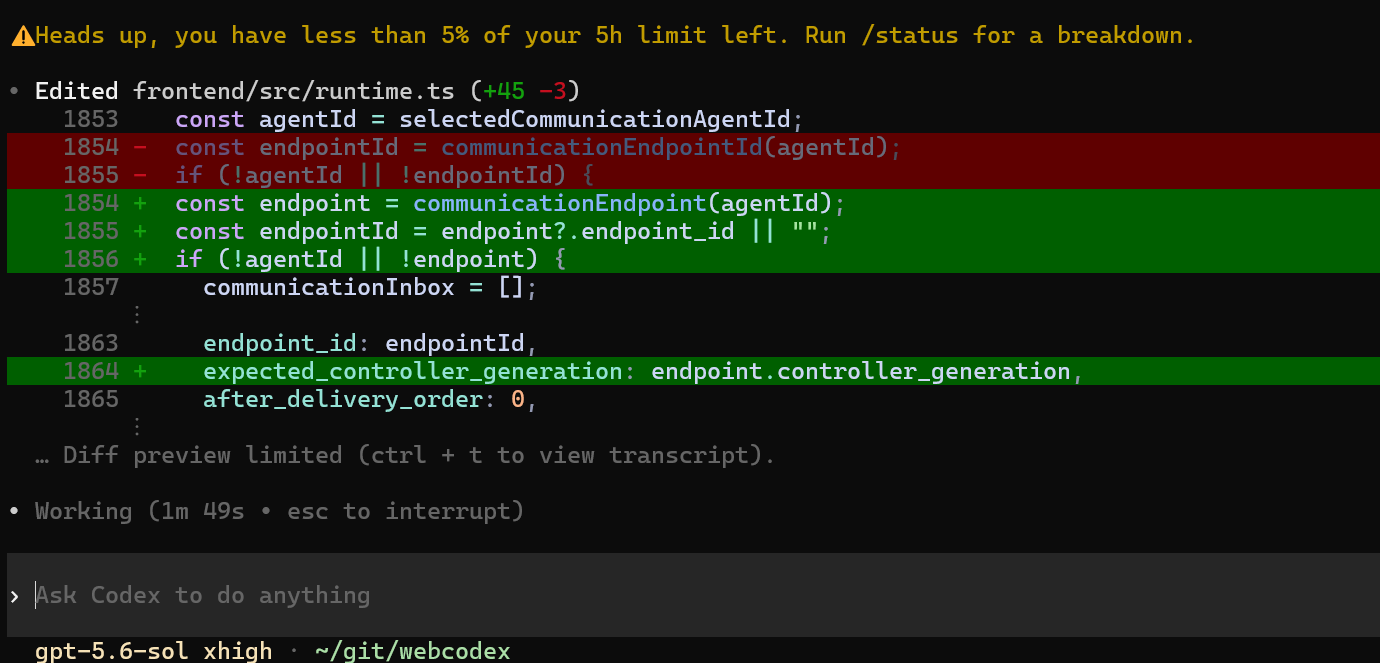
Task: Click the minus marker on line 1854
Action: tap(140, 147)
